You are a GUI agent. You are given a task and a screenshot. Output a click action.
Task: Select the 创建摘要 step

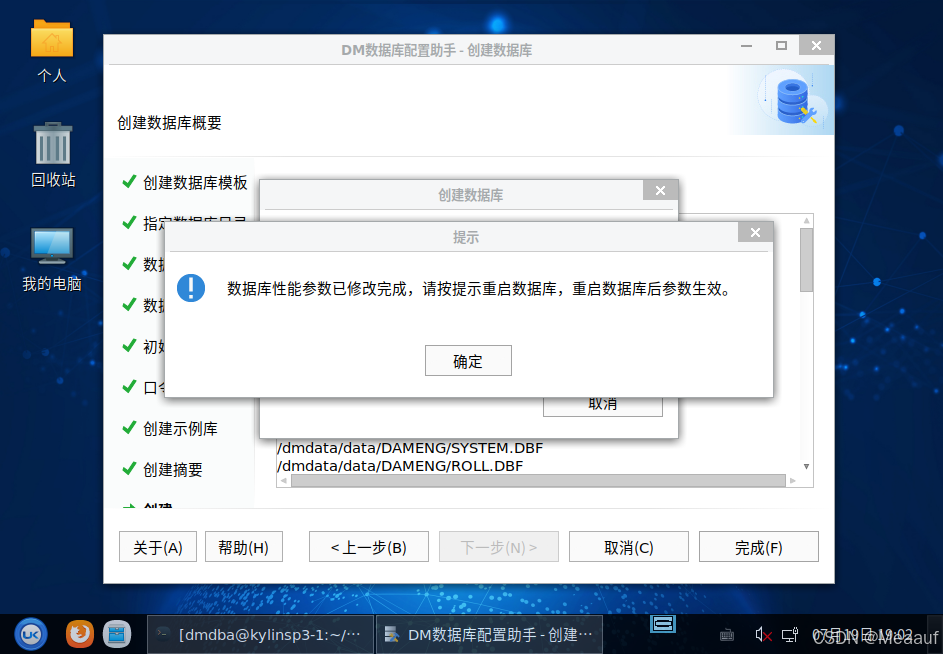173,469
